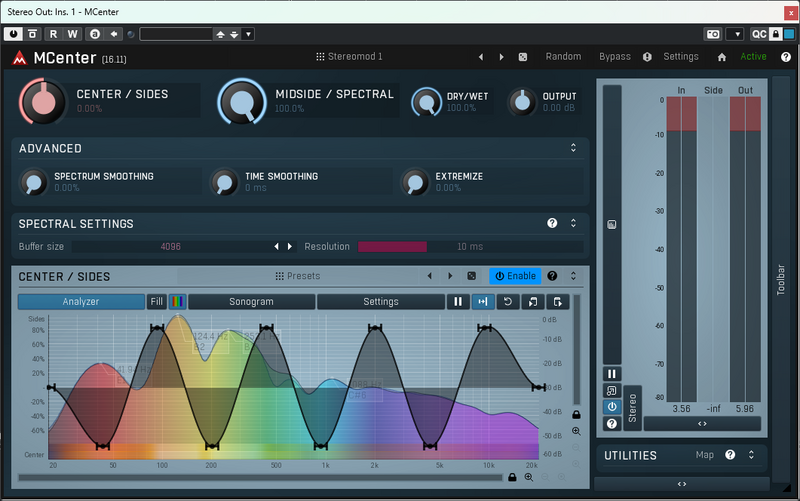Open the vertical Toolbar strip
The image size is (800, 501).
click(781, 280)
